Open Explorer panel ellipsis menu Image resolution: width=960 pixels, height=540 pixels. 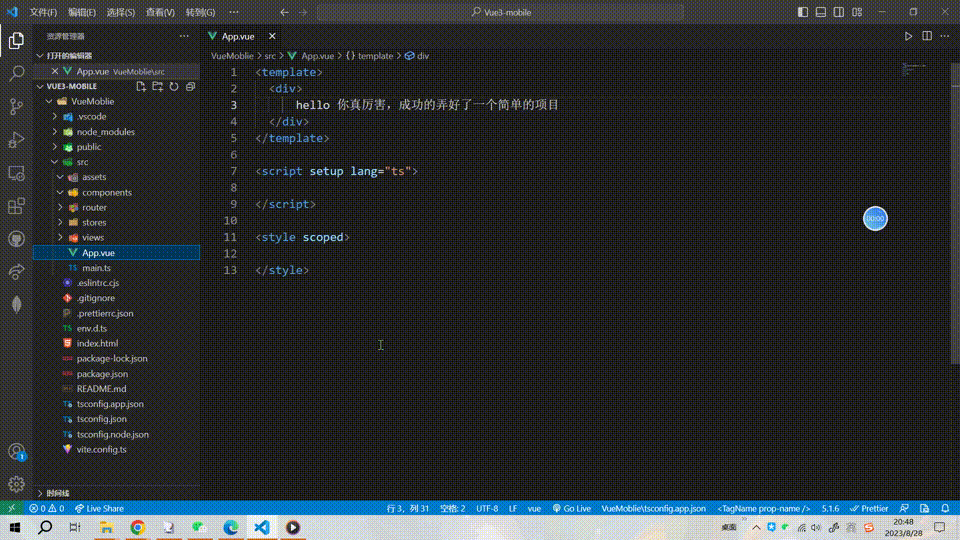coord(184,36)
